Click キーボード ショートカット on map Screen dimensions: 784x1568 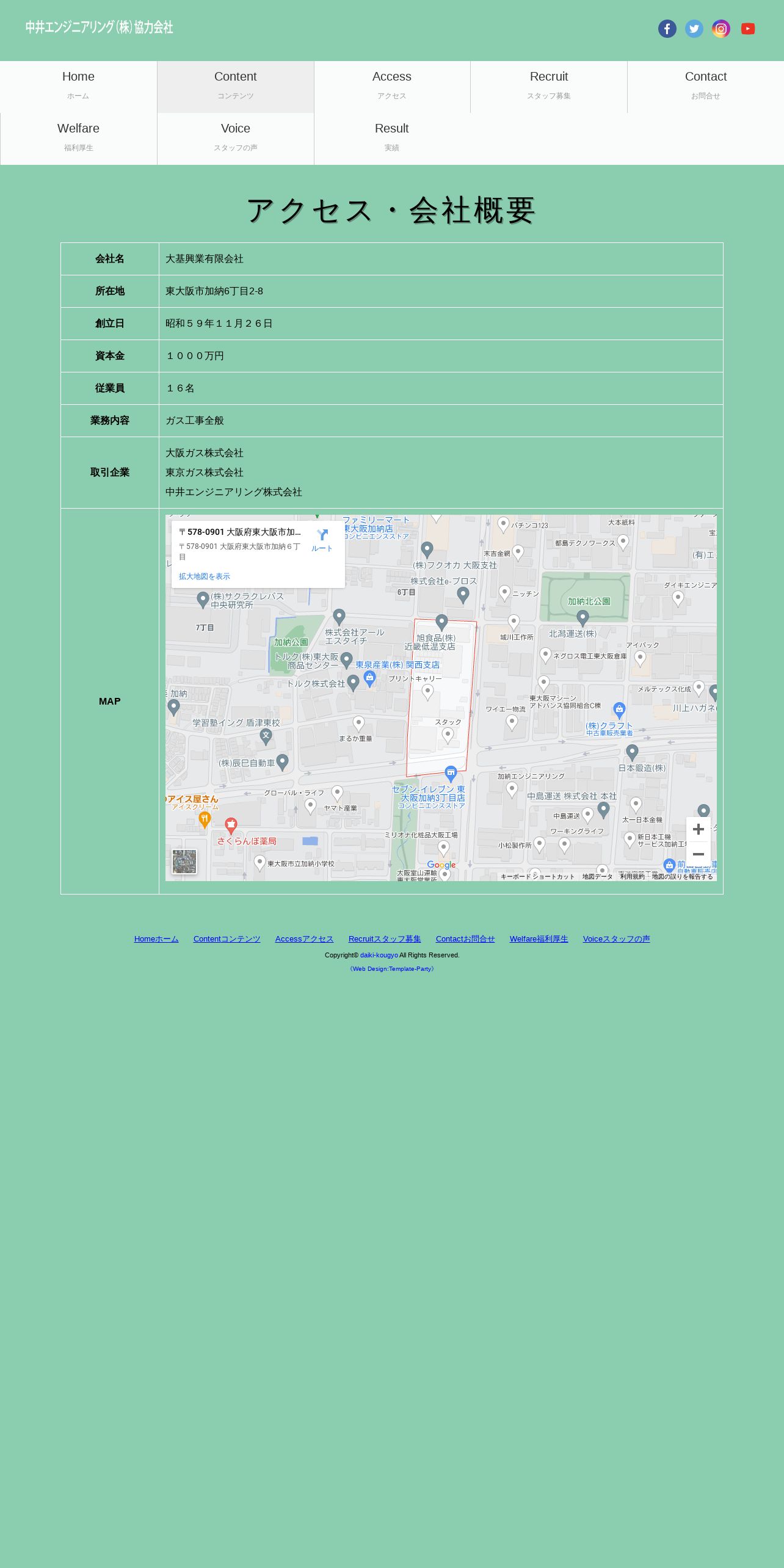[x=537, y=877]
